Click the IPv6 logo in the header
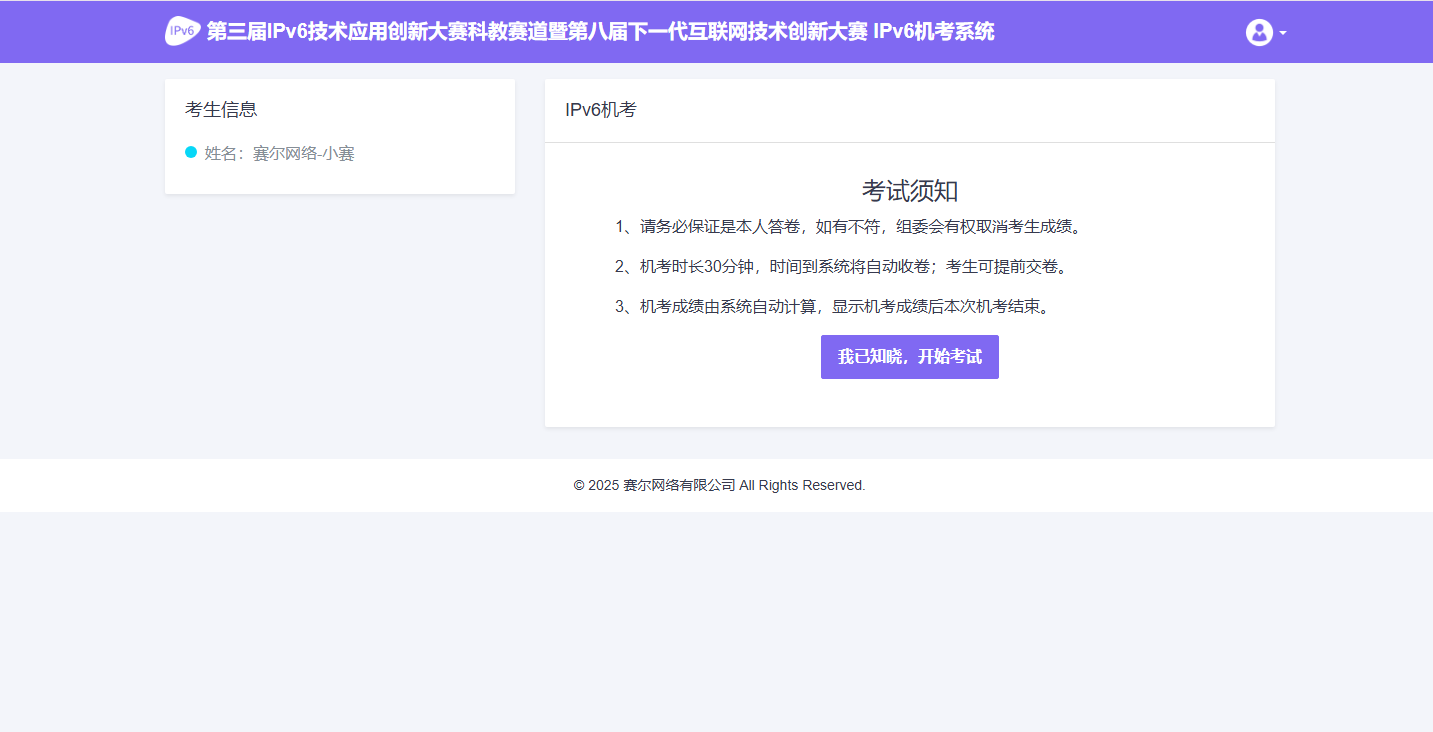 click(x=182, y=32)
